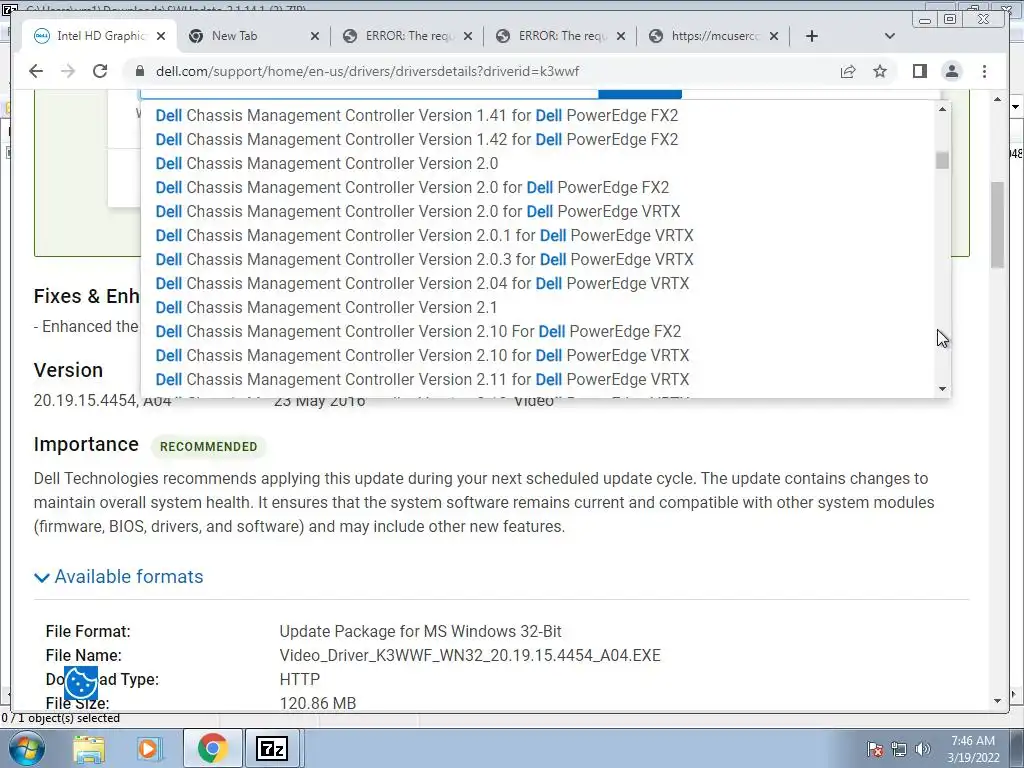Click the Action Center flag tray icon
The height and width of the screenshot is (768, 1024).
[875, 749]
